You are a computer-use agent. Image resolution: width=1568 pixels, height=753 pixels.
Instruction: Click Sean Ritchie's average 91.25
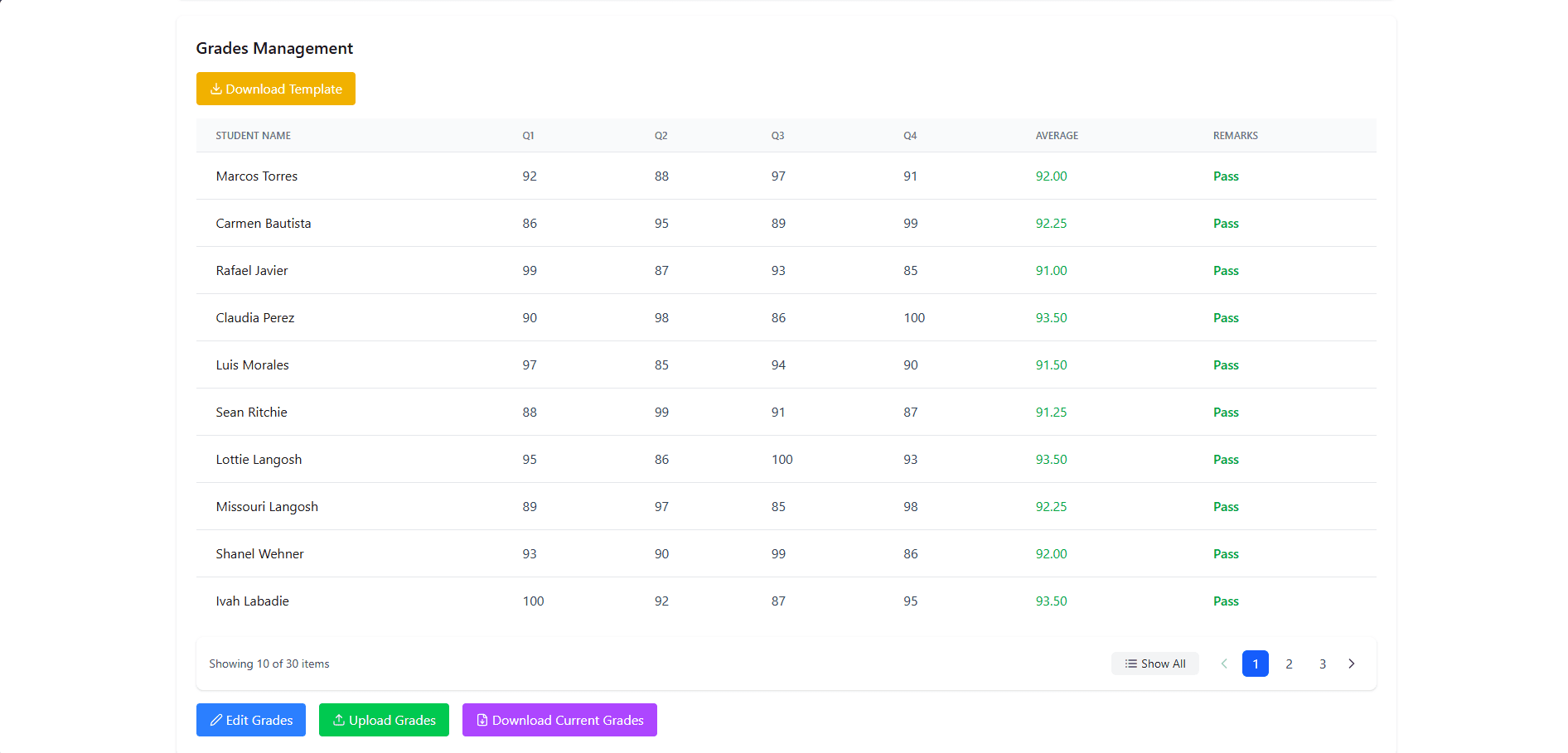1052,413
